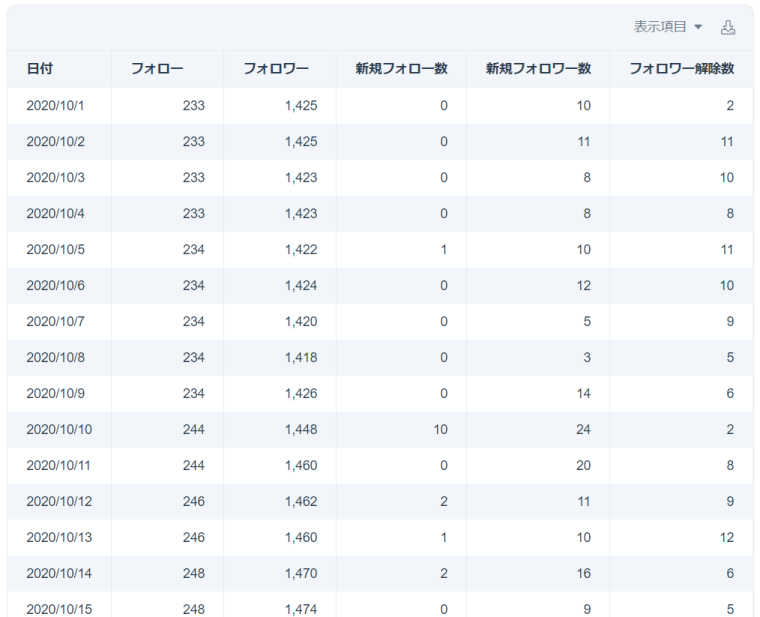Select the 2020/10/12 date cell
This screenshot has height=617, width=760.
(x=59, y=502)
